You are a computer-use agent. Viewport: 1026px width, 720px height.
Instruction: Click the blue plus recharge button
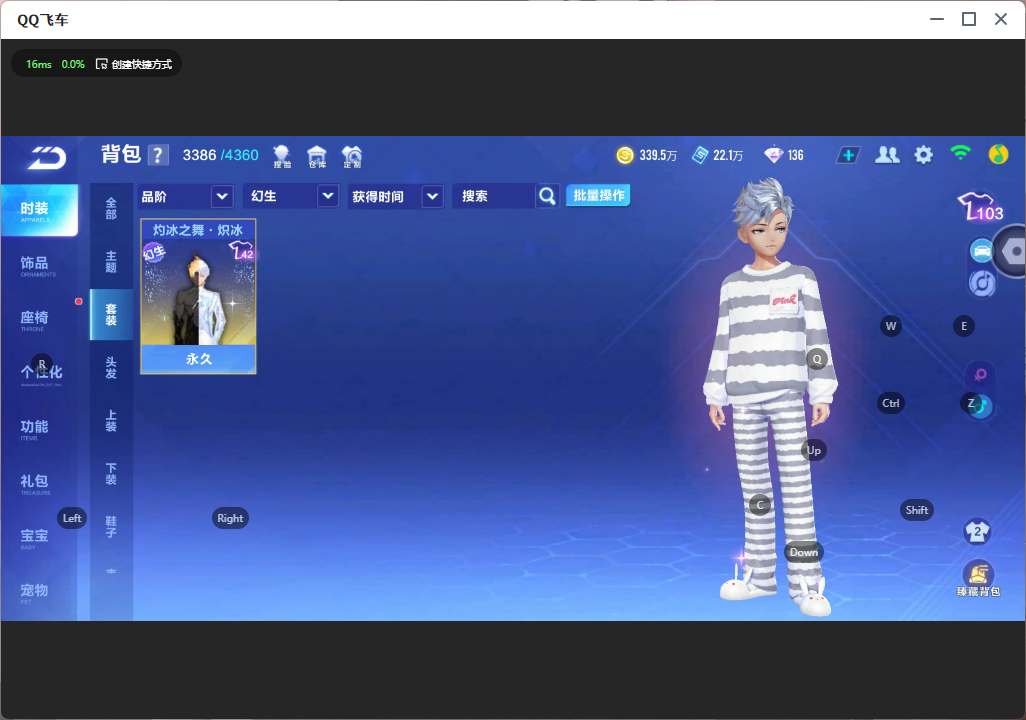pos(848,155)
